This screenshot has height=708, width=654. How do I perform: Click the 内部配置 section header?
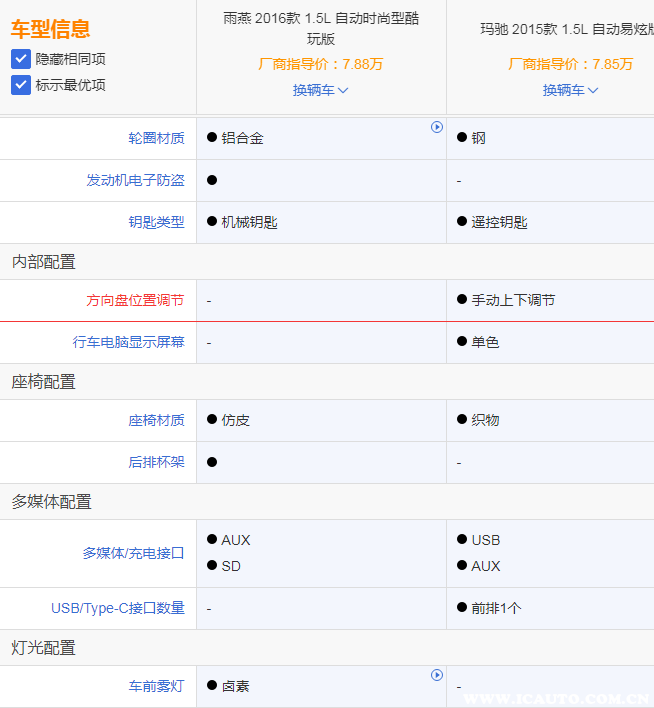pos(44,262)
